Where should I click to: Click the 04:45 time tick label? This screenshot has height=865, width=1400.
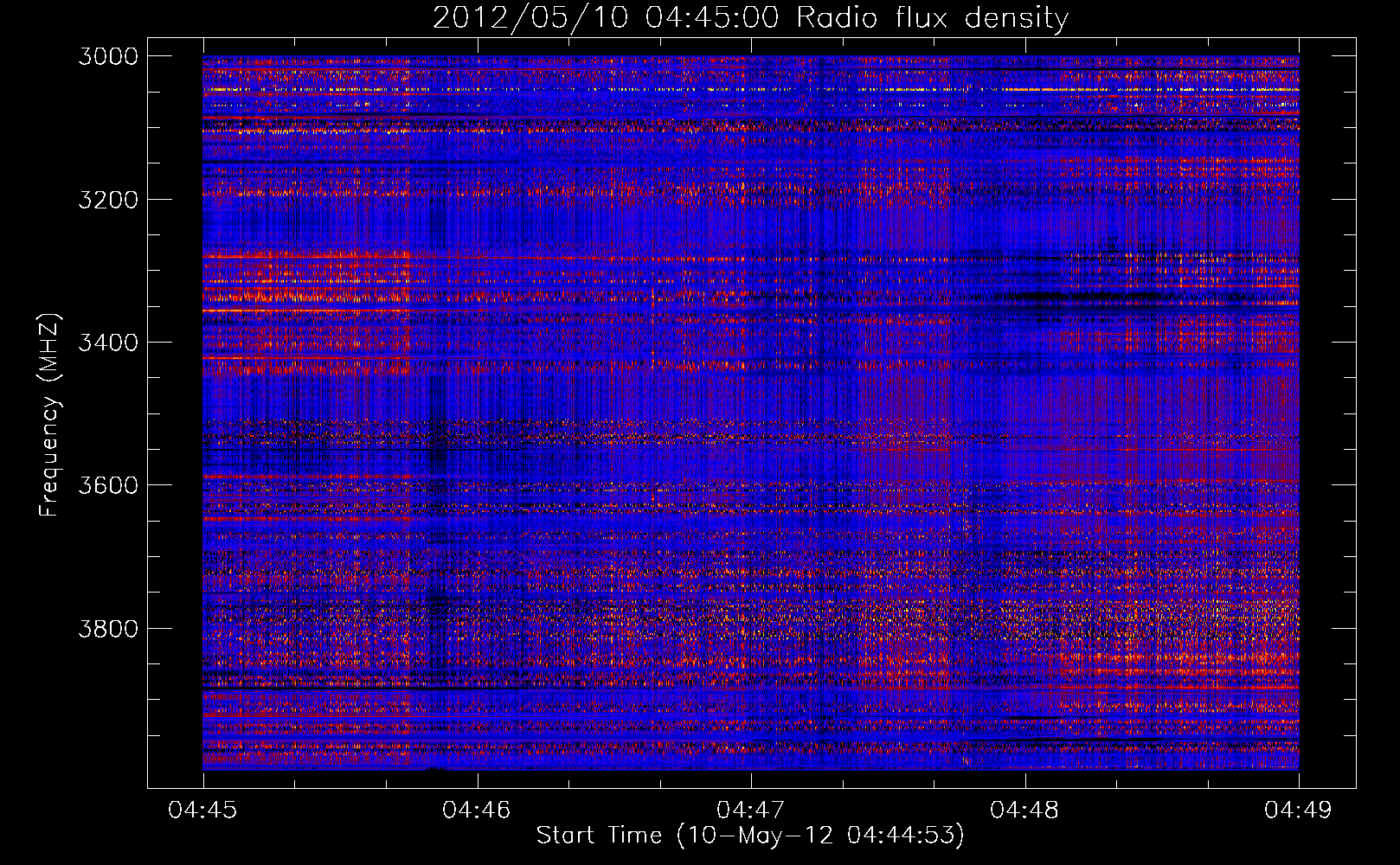tap(202, 811)
